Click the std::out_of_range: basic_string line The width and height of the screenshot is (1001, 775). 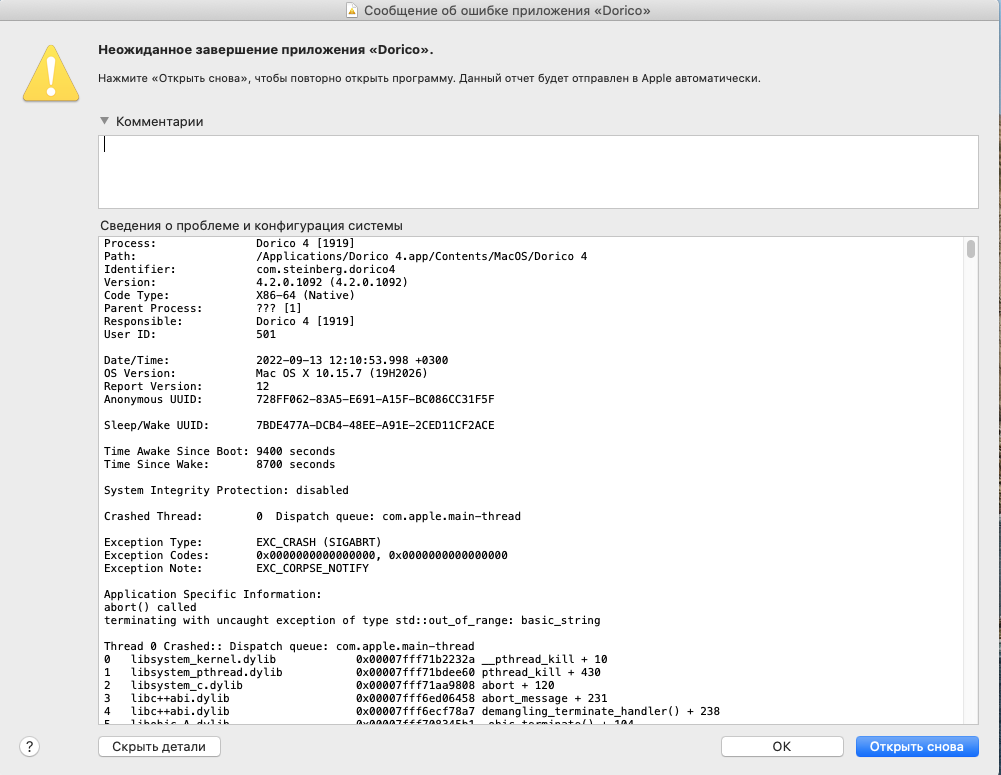pos(352,620)
